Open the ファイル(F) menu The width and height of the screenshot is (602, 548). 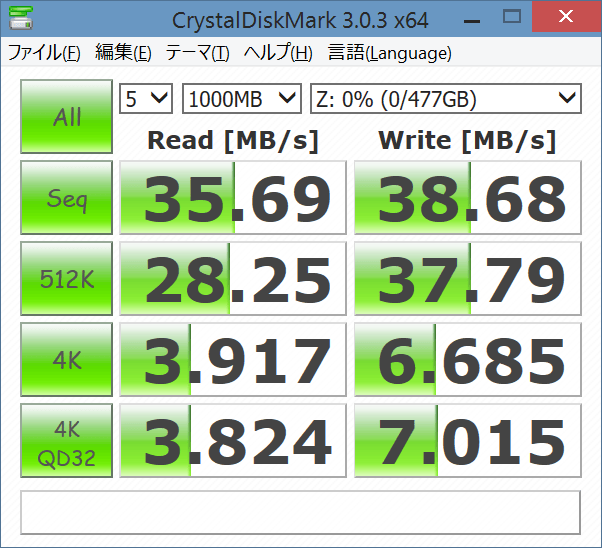pyautogui.click(x=44, y=53)
